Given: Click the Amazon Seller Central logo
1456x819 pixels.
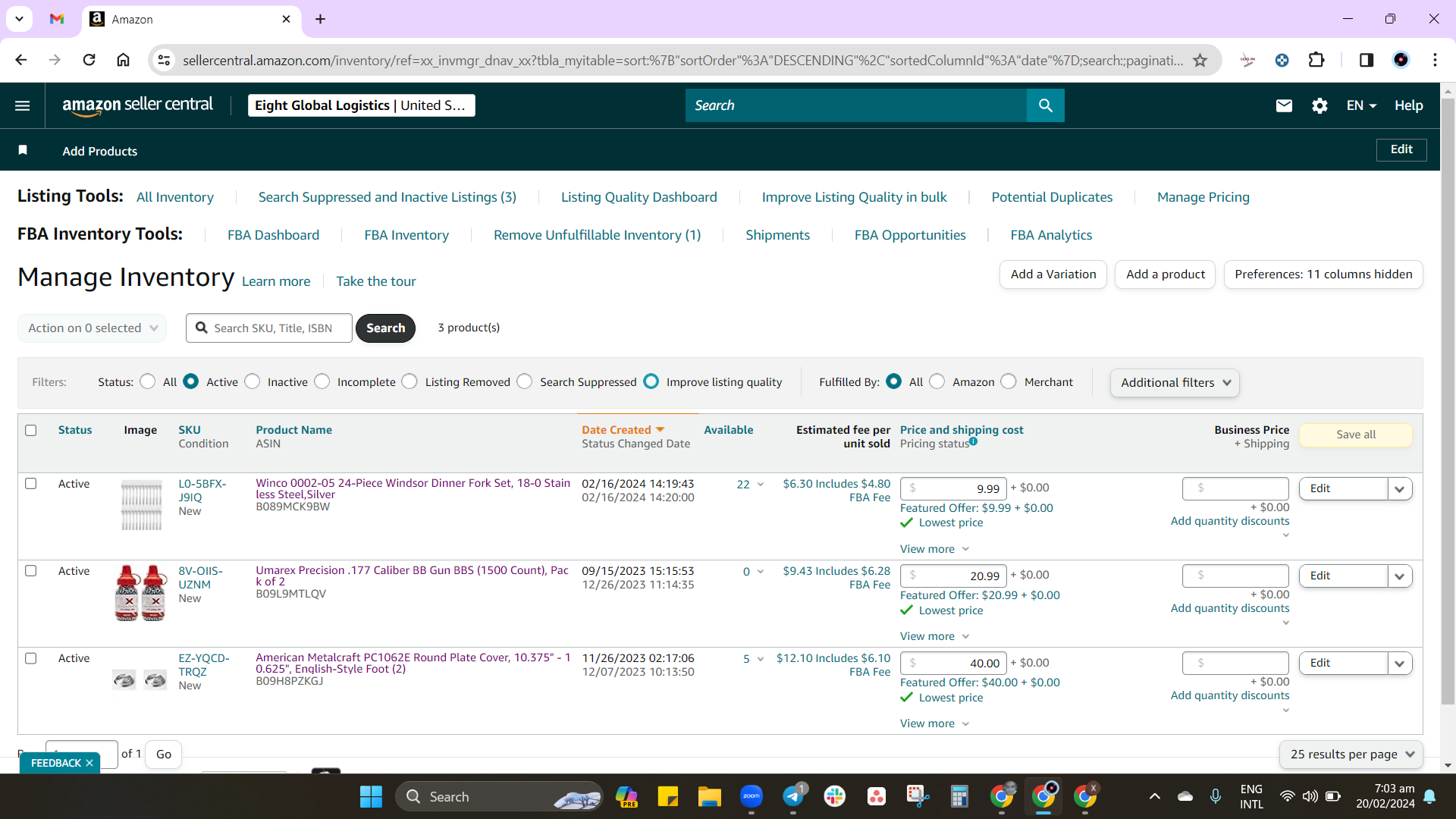Looking at the screenshot, I should pyautogui.click(x=137, y=105).
